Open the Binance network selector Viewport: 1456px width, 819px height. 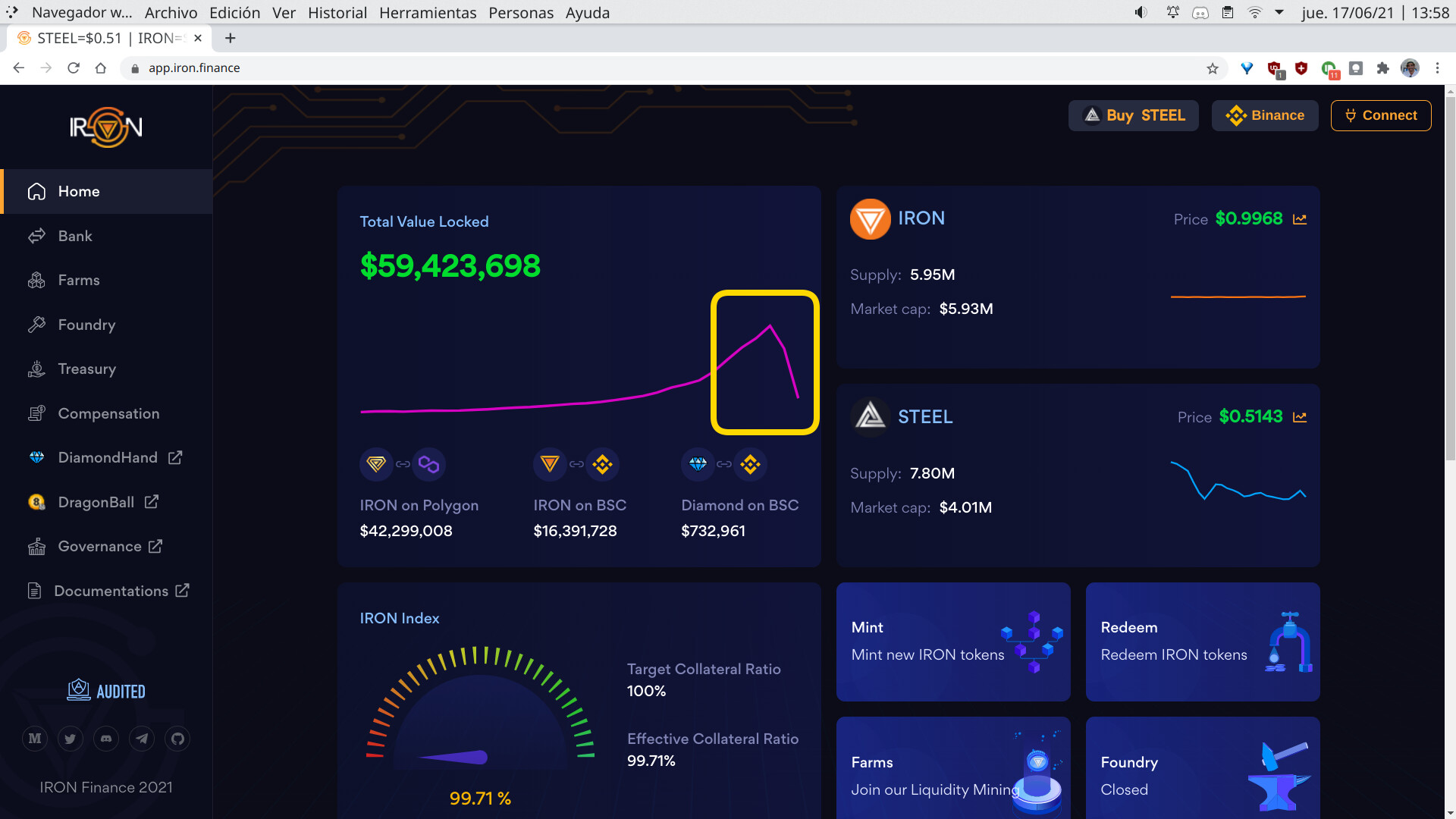[1265, 115]
